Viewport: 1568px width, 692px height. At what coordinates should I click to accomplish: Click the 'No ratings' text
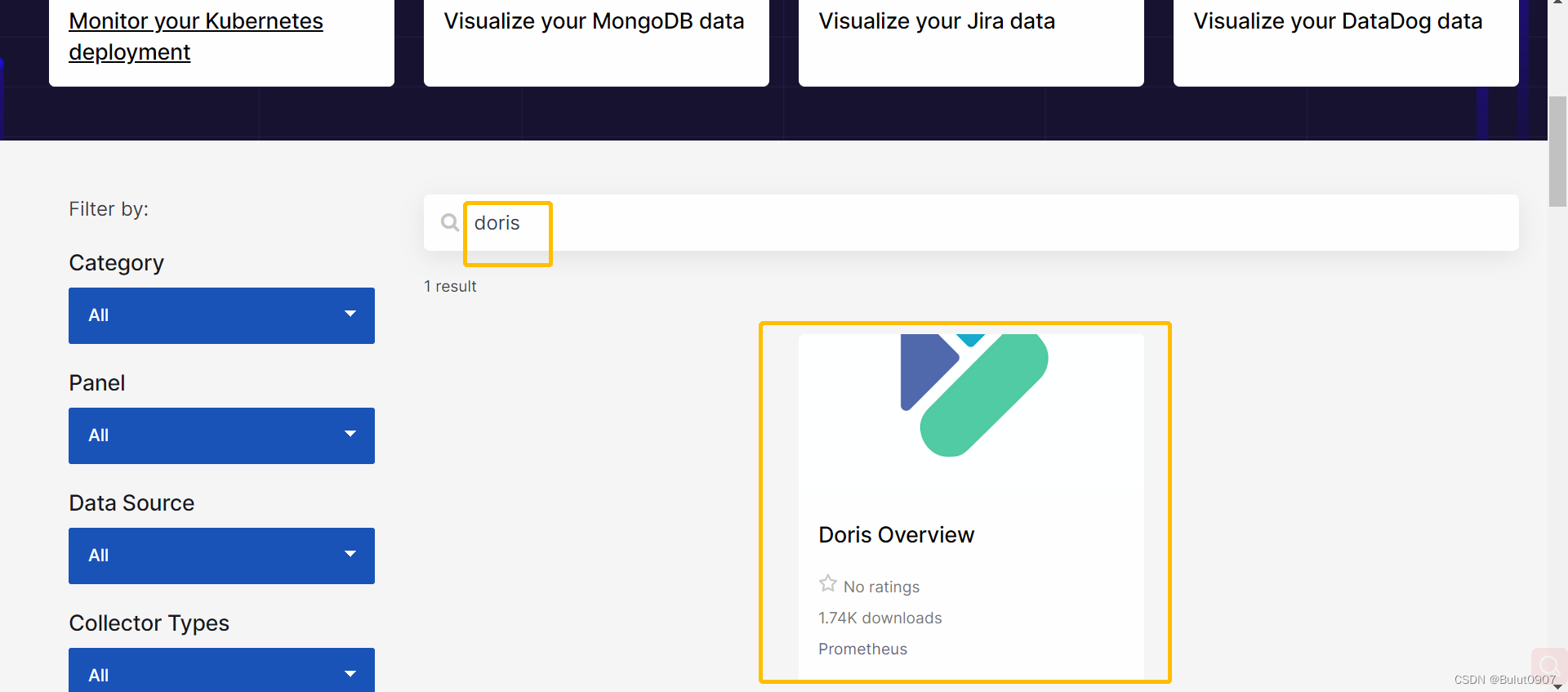[881, 587]
